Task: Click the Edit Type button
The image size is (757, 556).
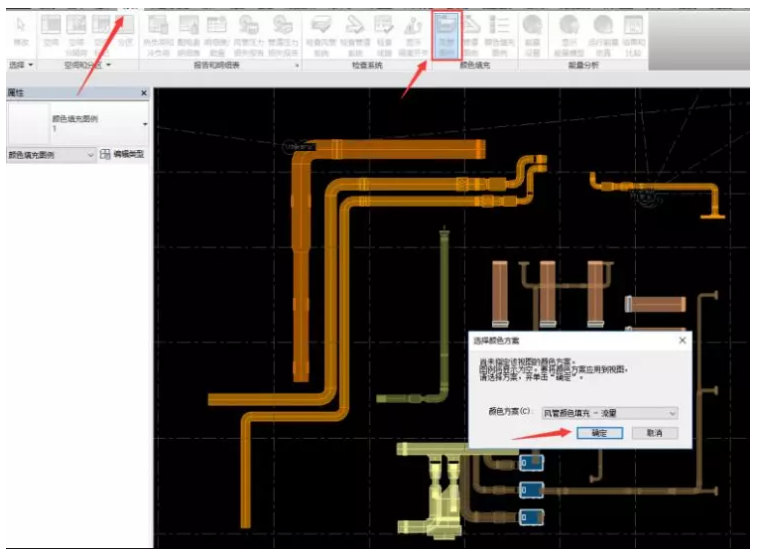Action: 122,154
